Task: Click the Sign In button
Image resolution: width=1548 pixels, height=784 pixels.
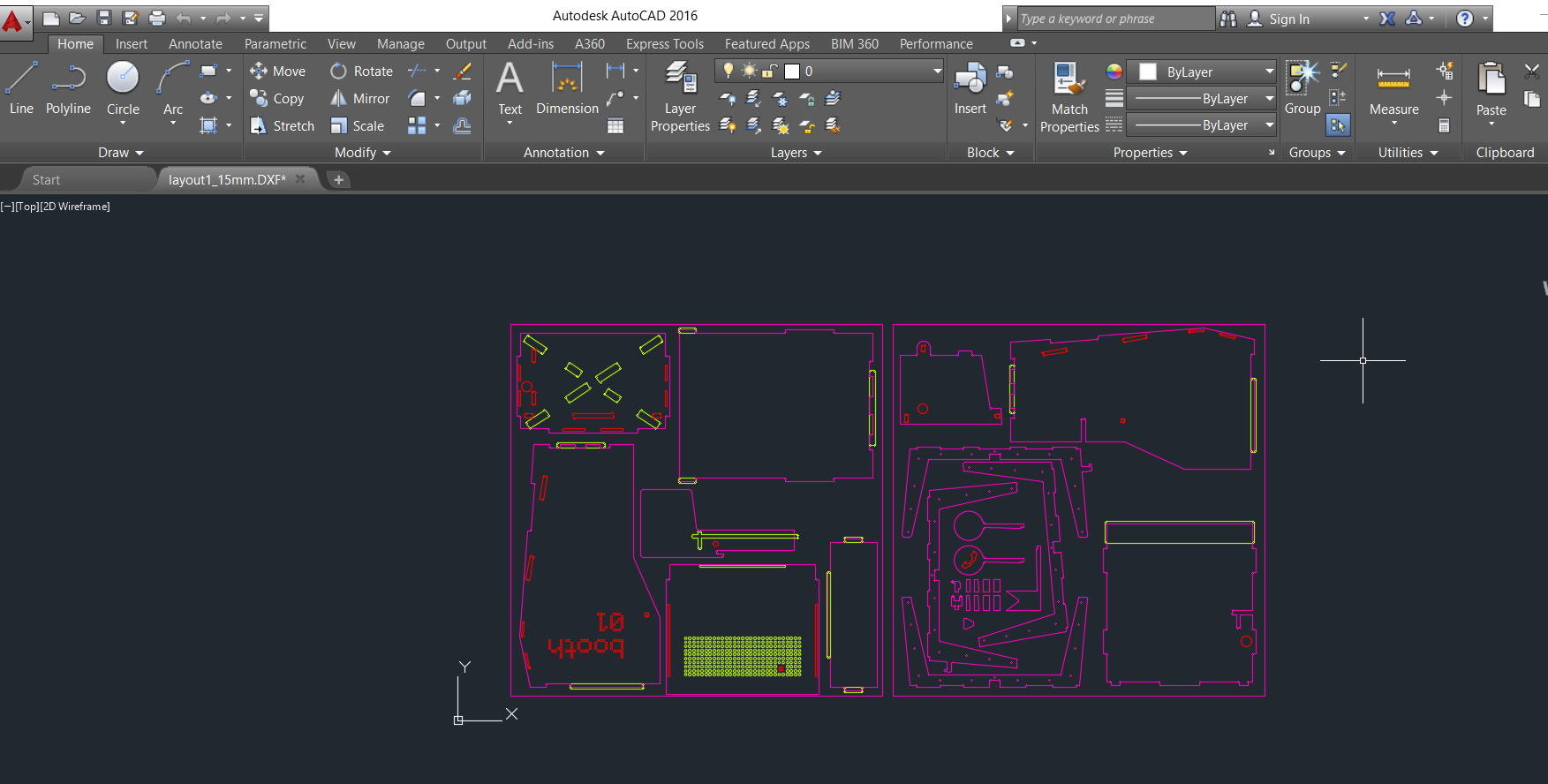Action: tap(1288, 19)
